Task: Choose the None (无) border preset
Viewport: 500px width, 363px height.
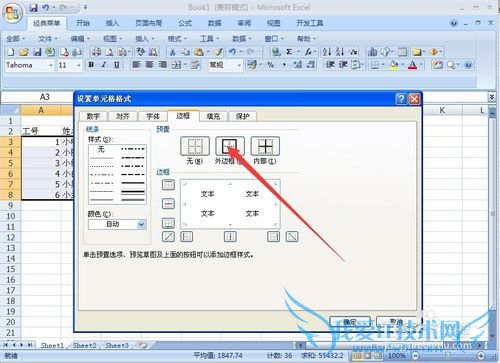Action: [x=195, y=146]
